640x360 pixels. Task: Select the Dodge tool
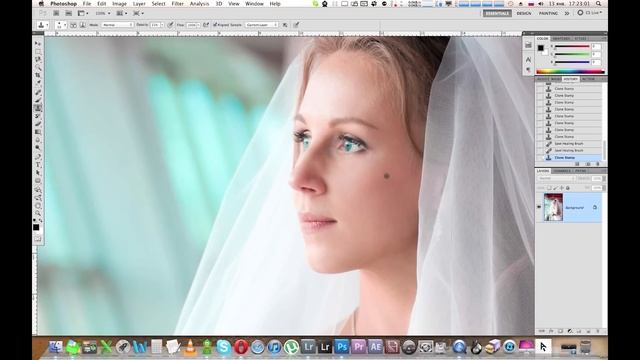[38, 148]
